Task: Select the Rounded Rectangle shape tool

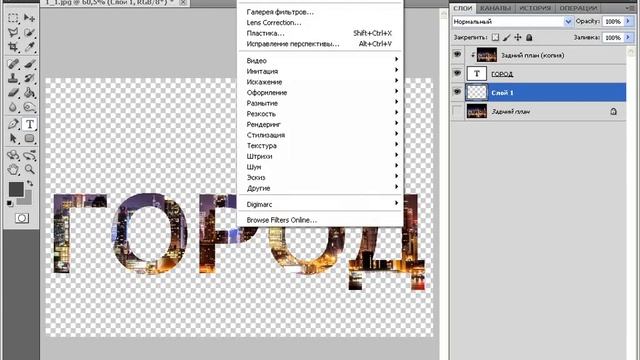Action: 29,138
